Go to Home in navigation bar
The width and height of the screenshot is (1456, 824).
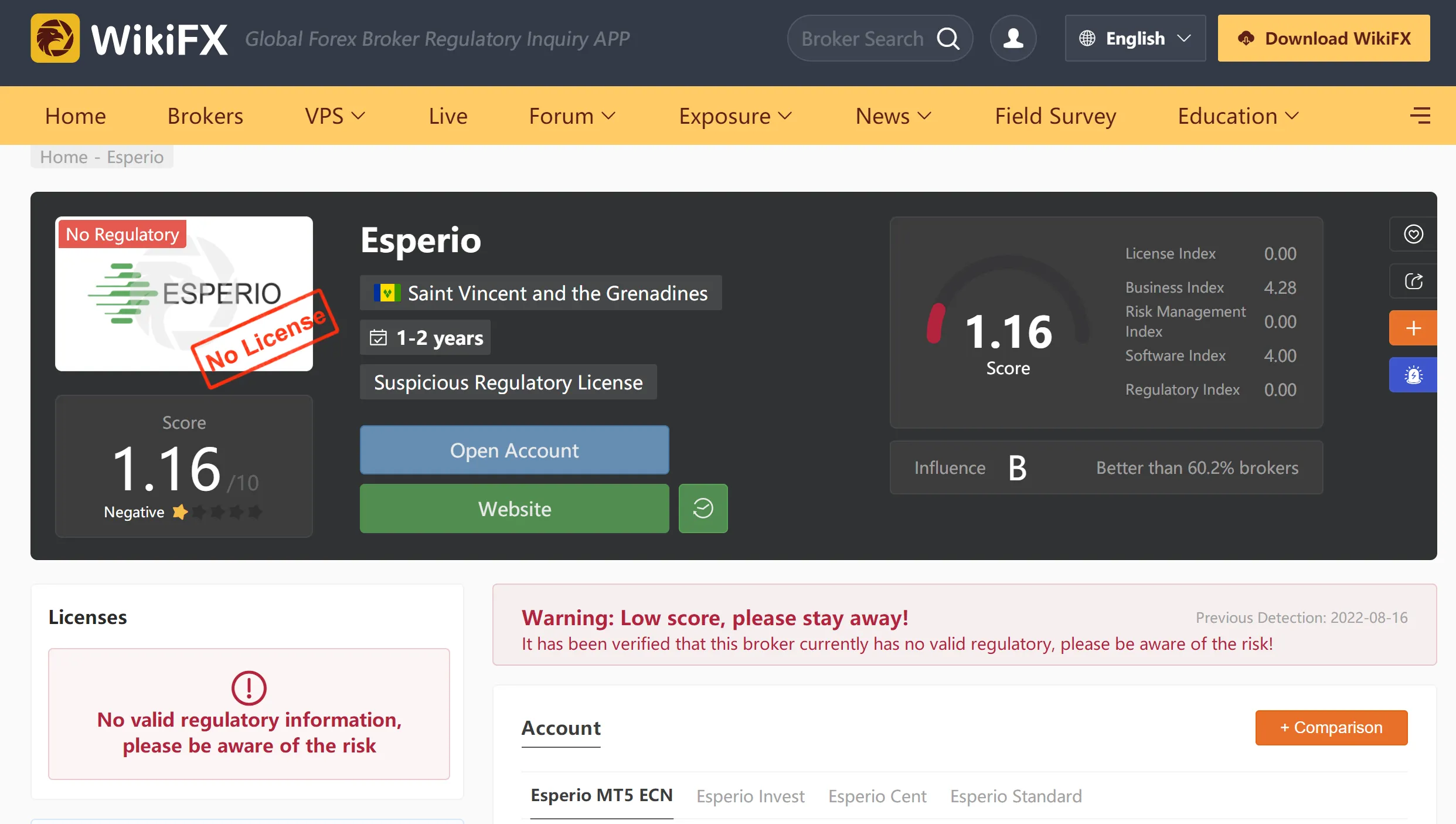[x=76, y=116]
